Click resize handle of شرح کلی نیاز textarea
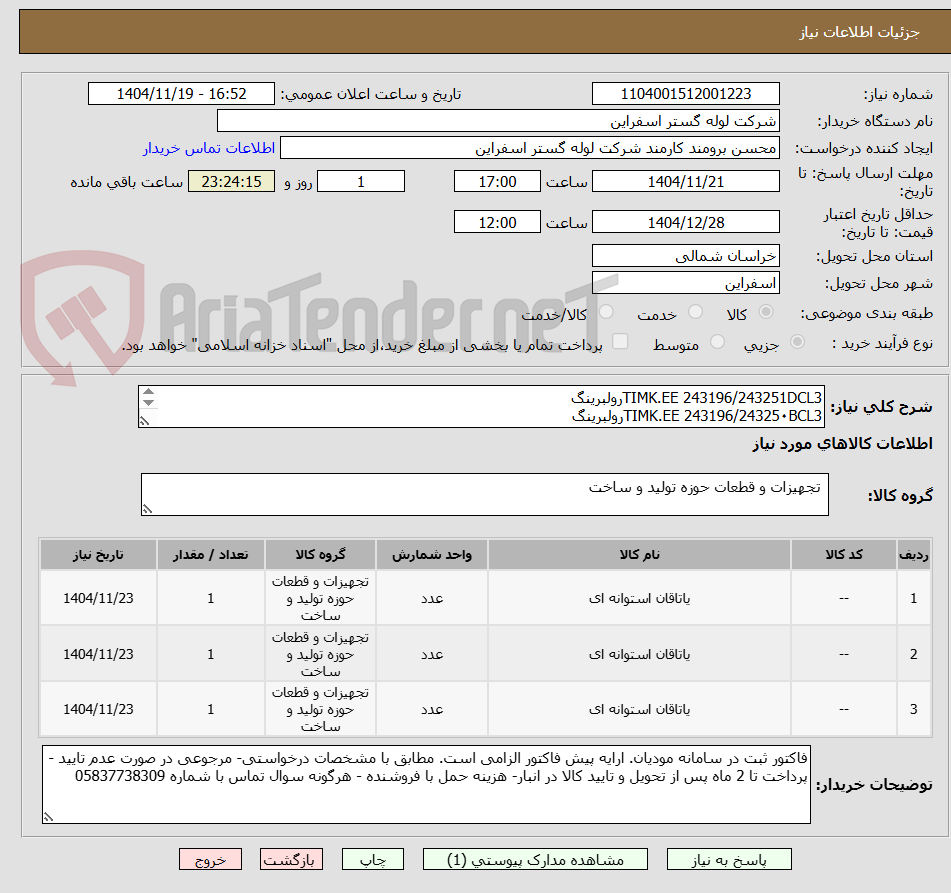The height and width of the screenshot is (893, 951). pyautogui.click(x=144, y=420)
